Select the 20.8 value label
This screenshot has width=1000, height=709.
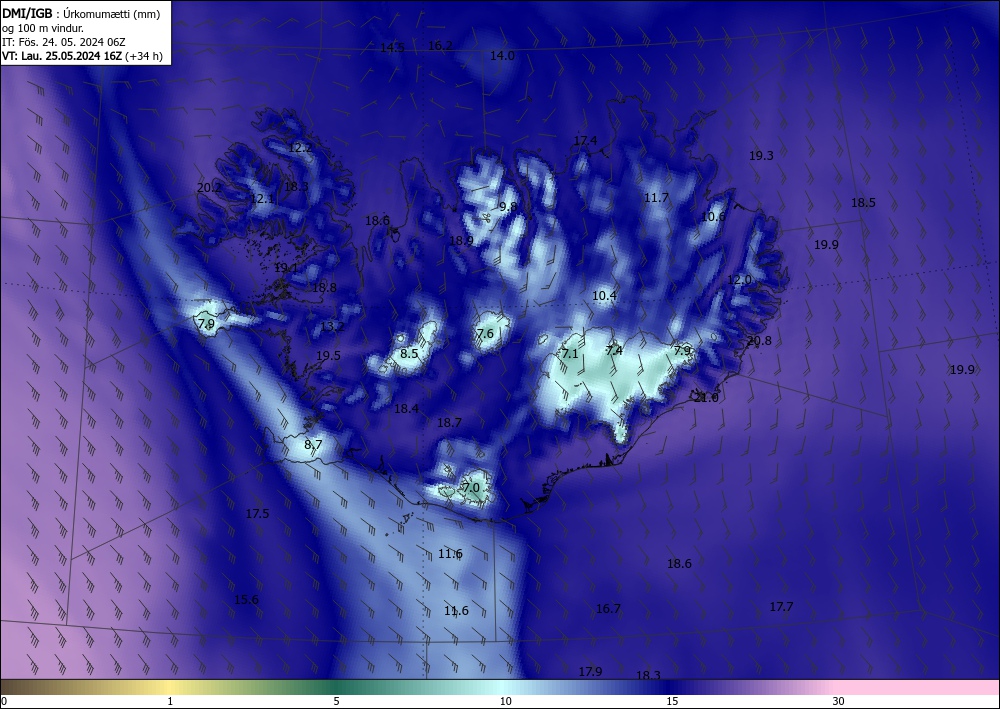coord(759,341)
